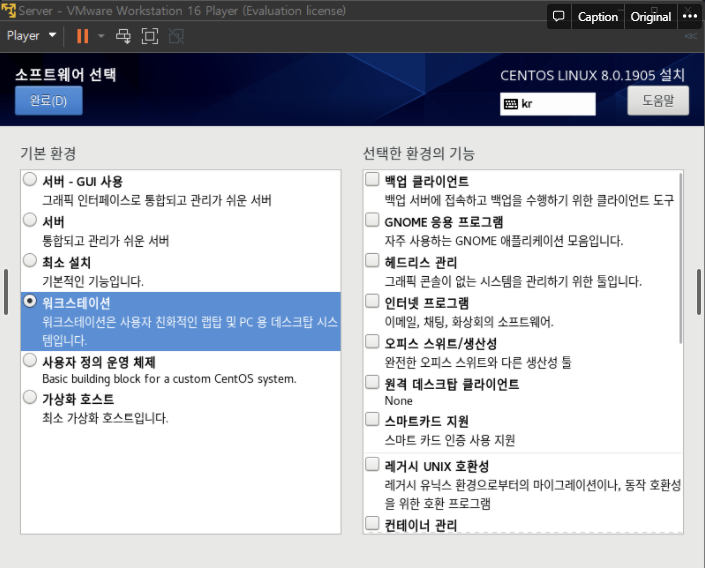The image size is (705, 568).
Task: Click the text "완전한 오피스 스위트와 다른 생산성 툴"
Action: [478, 362]
